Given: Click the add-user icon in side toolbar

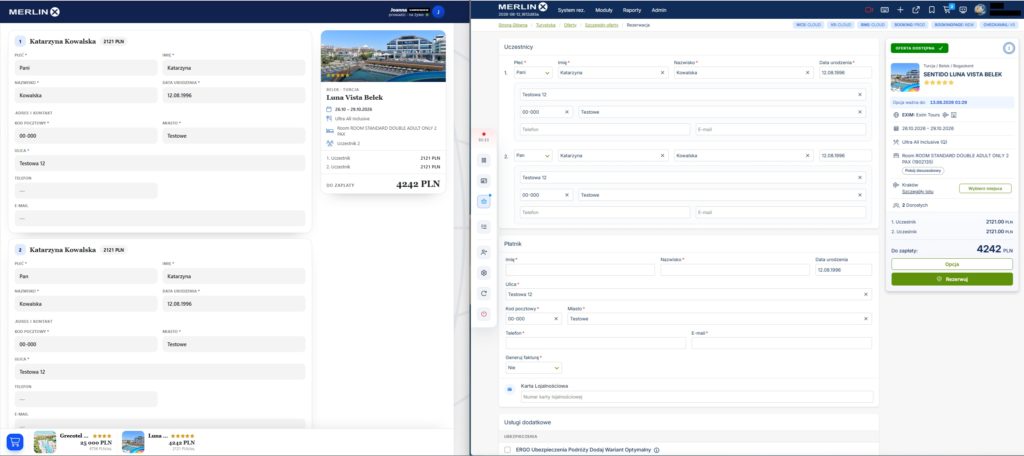Looking at the screenshot, I should (484, 252).
